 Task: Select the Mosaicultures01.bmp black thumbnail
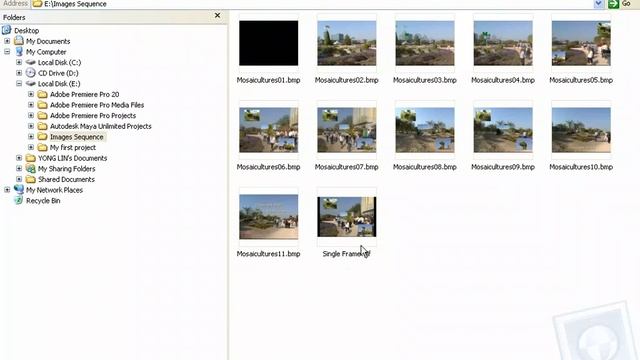(x=269, y=43)
